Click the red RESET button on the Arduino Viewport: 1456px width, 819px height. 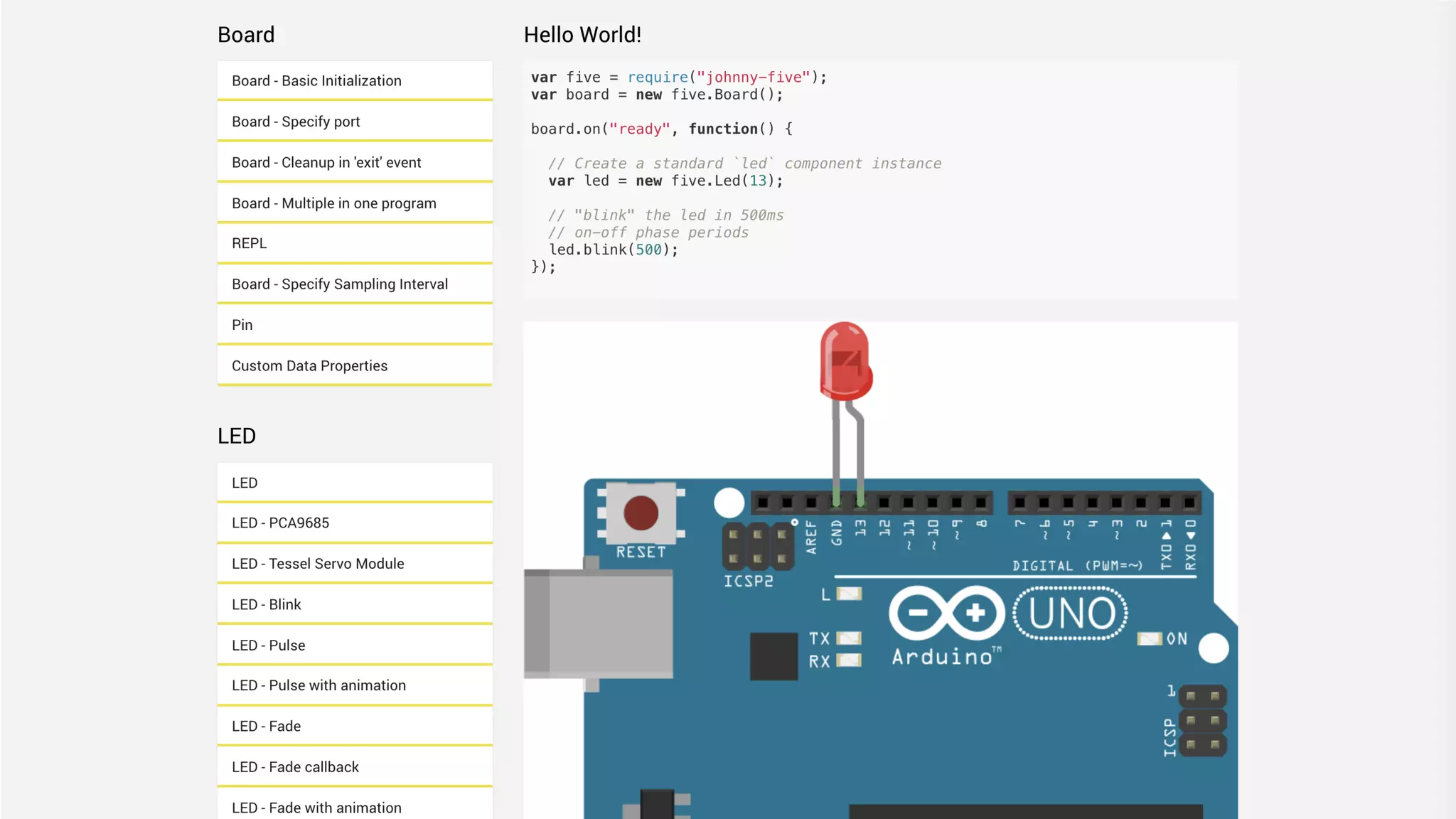point(641,513)
